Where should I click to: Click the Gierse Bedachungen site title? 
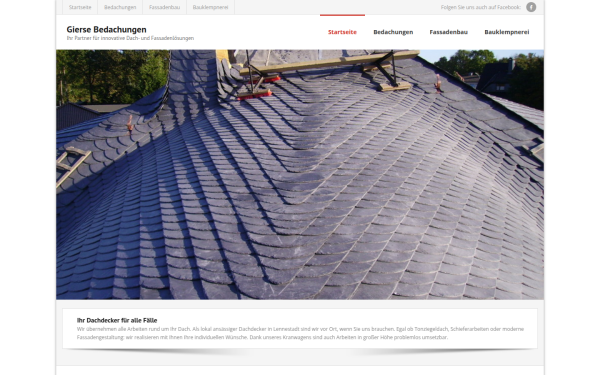click(x=106, y=29)
